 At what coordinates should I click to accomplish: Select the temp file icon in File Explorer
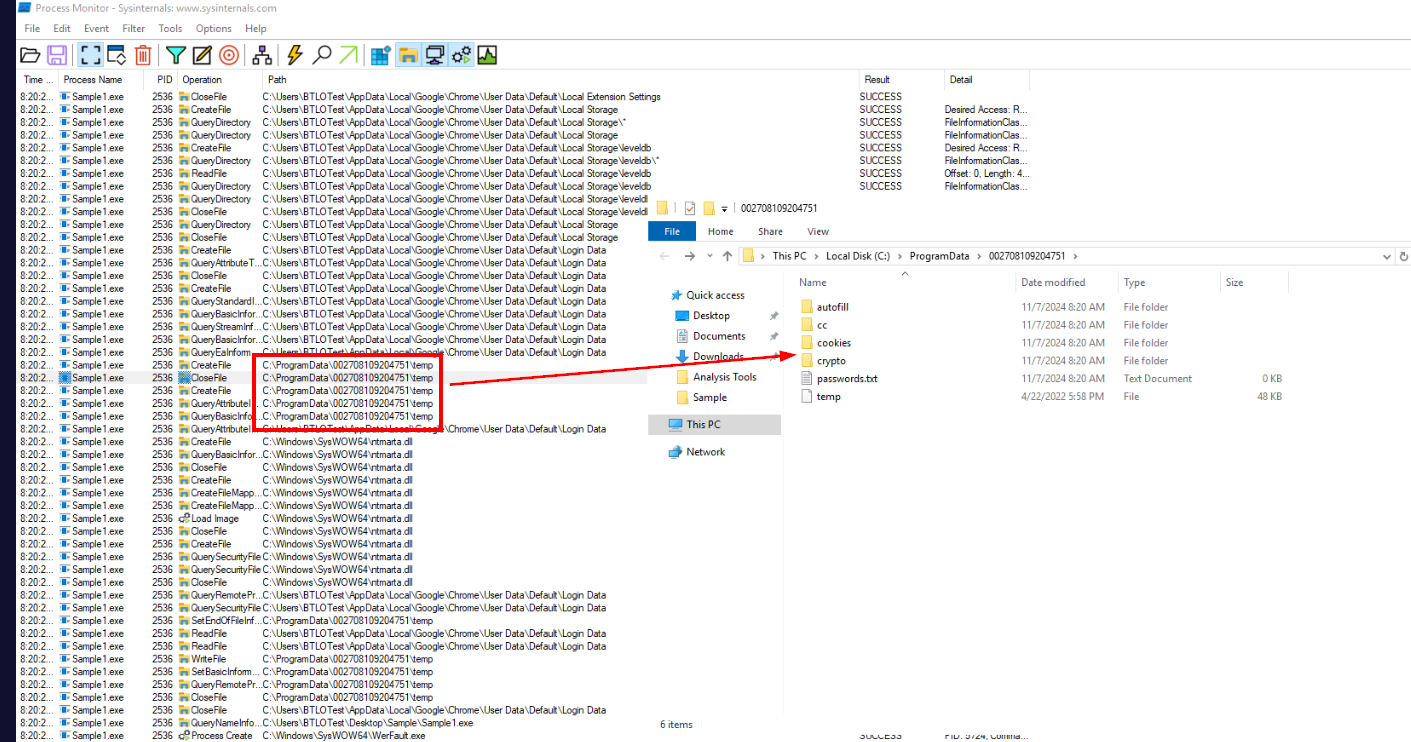807,396
